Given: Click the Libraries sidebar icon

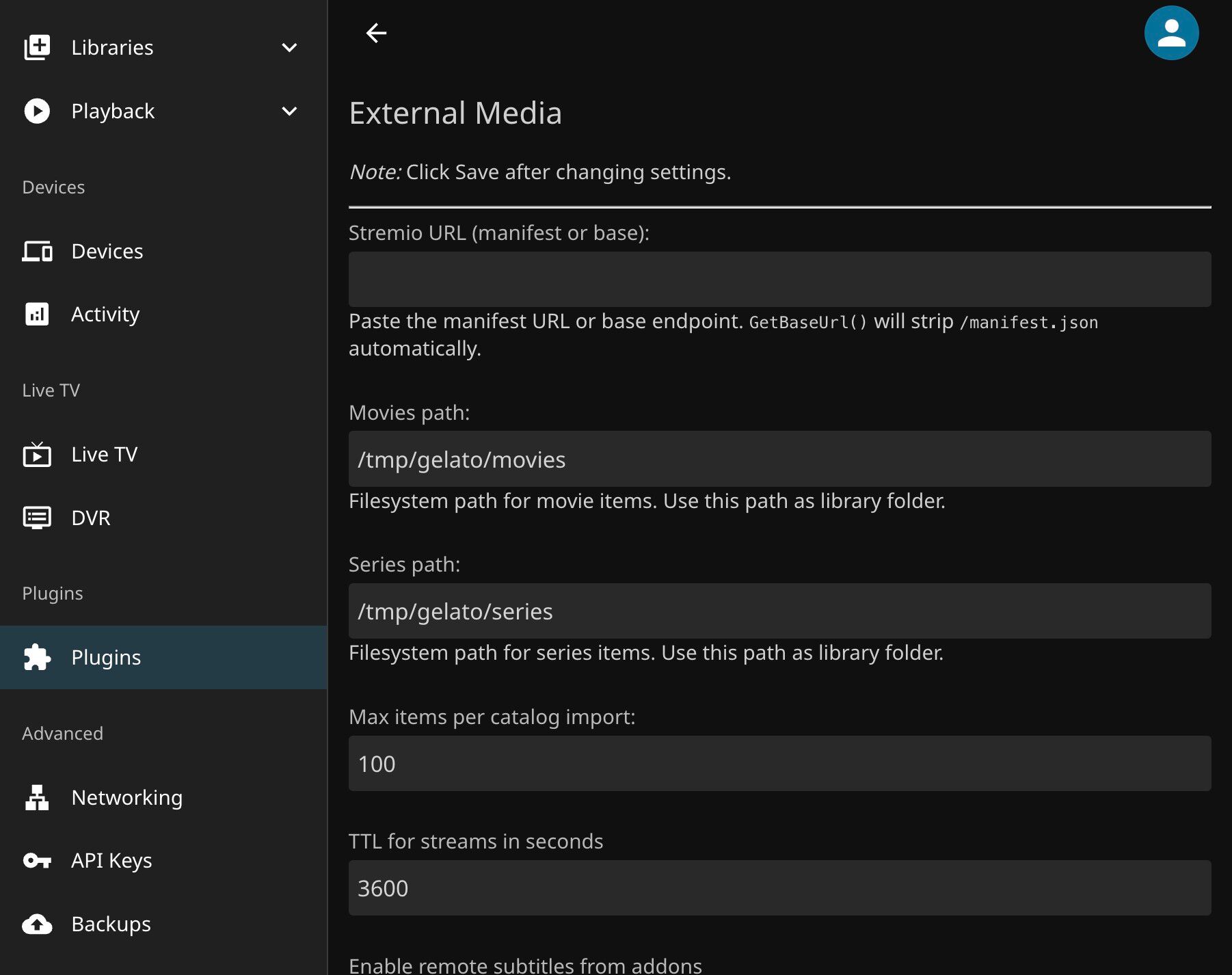Looking at the screenshot, I should 37,47.
